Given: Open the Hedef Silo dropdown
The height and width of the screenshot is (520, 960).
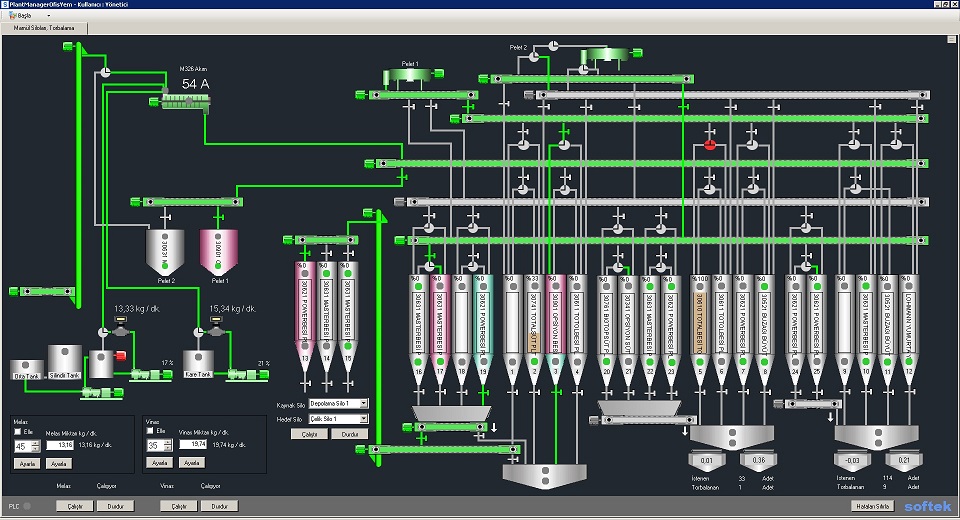Looking at the screenshot, I should click(364, 419).
